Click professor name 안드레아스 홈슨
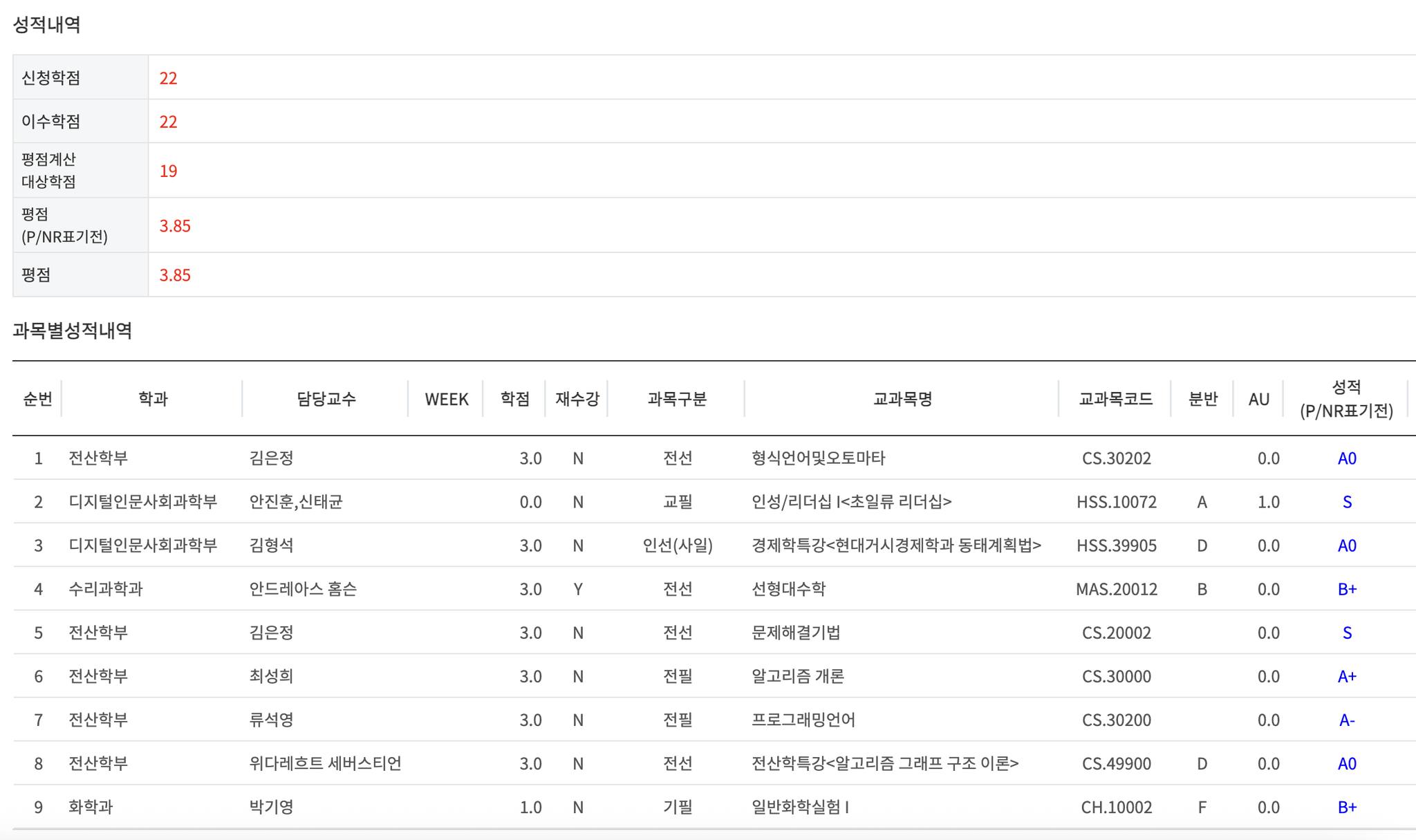This screenshot has height=840, width=1416. (303, 589)
